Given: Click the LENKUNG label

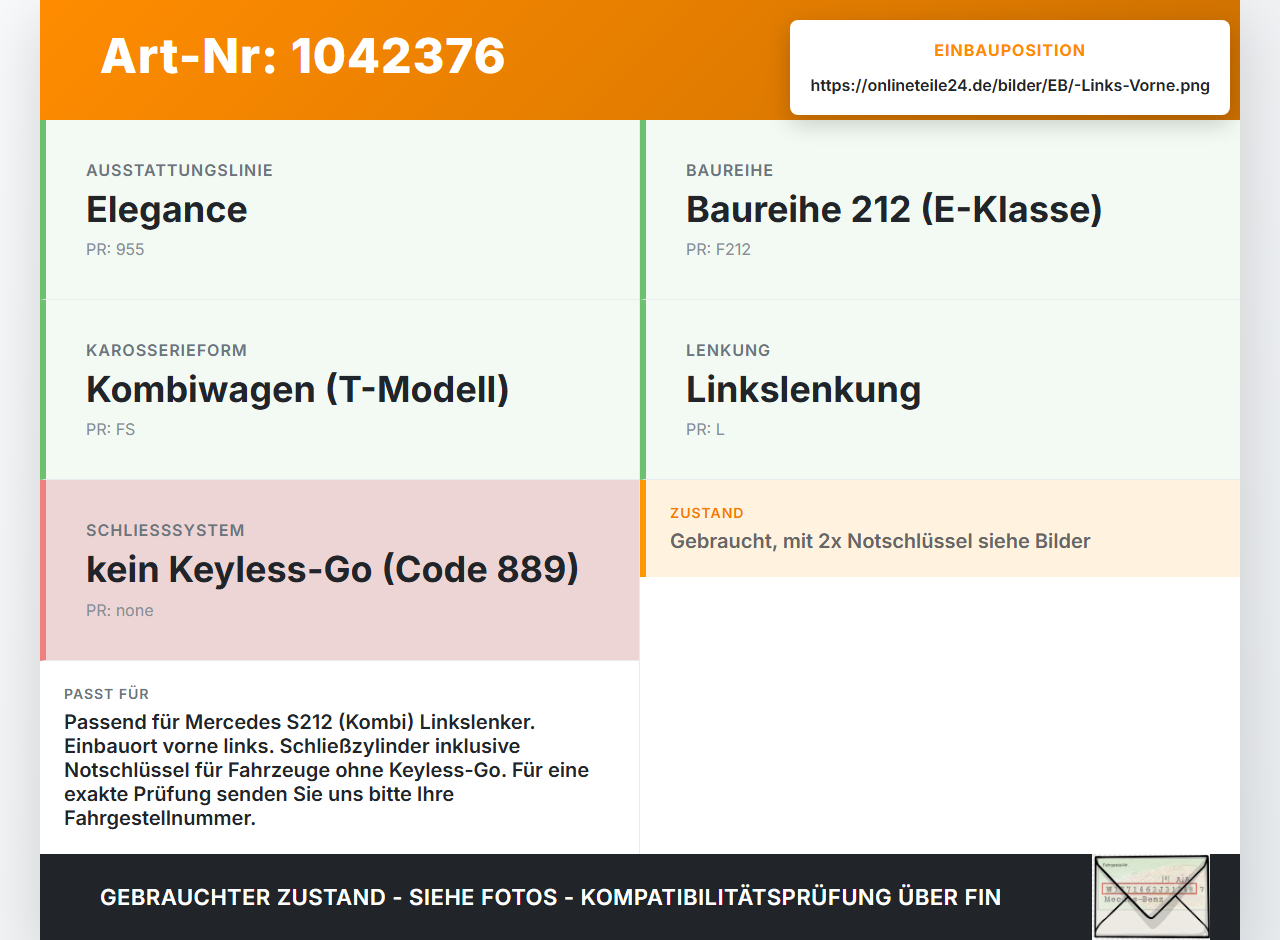Looking at the screenshot, I should coord(728,350).
